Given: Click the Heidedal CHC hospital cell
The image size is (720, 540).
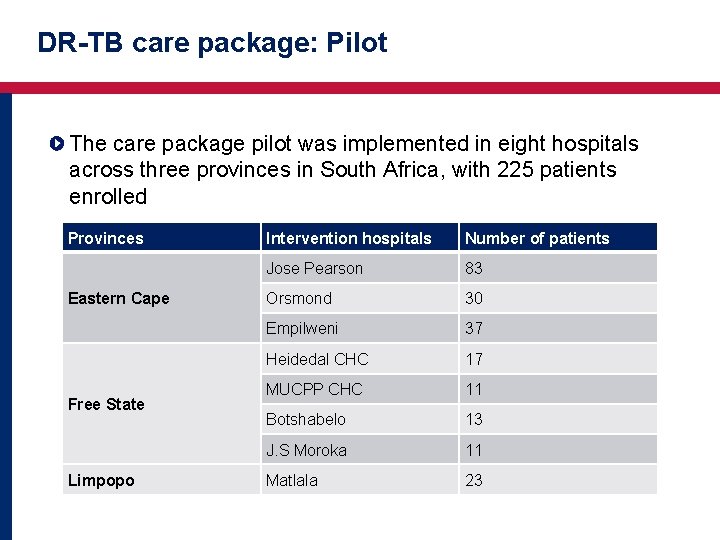Looking at the screenshot, I should [360, 359].
